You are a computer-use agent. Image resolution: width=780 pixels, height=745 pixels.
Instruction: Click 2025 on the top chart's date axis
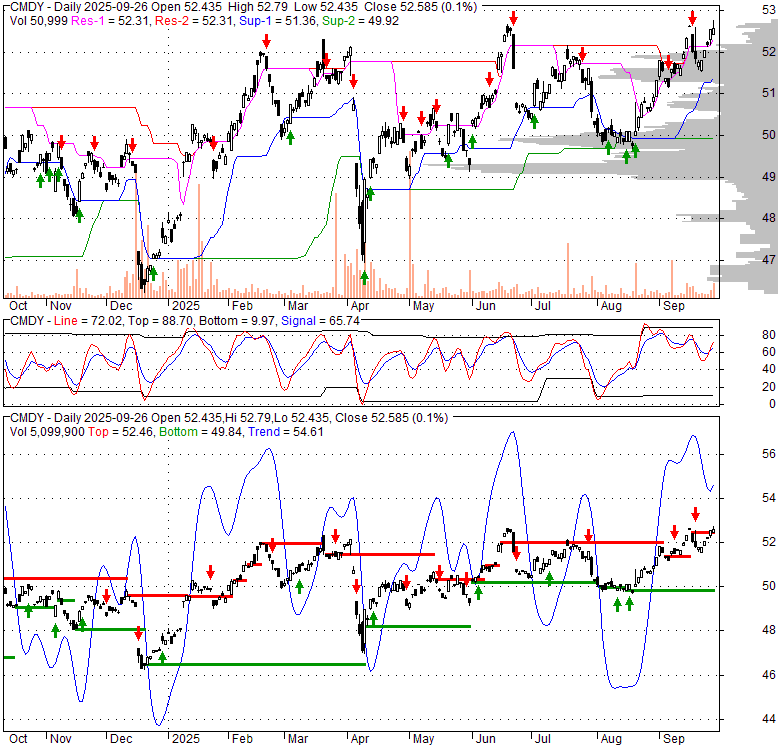click(x=186, y=306)
